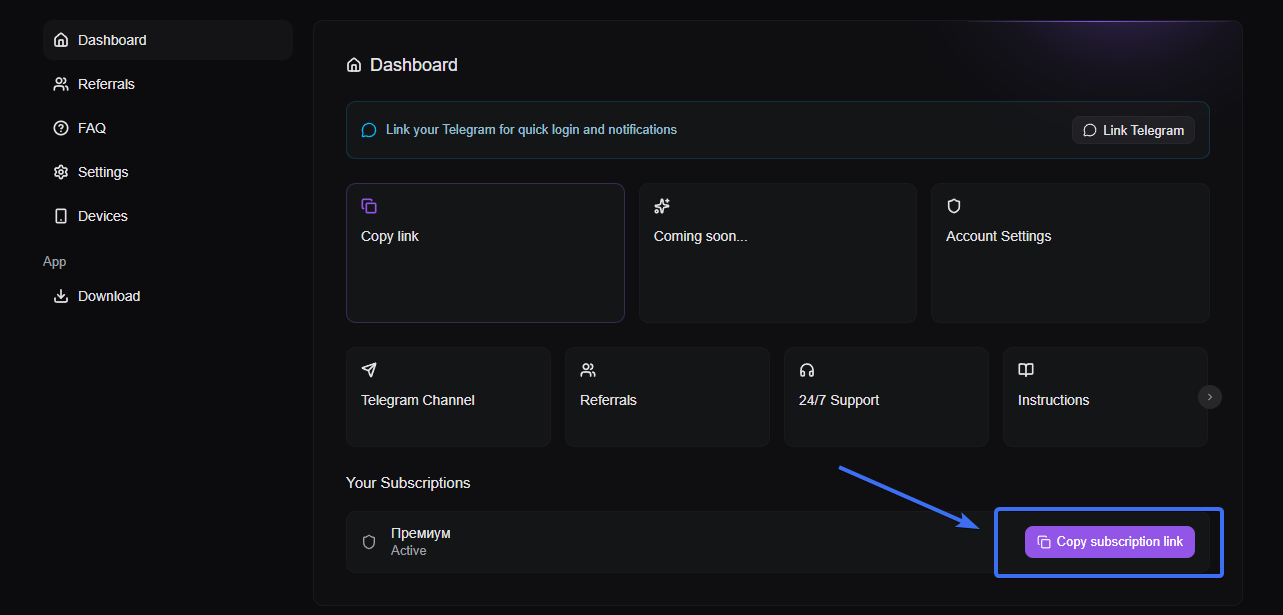
Task: Click the paper plane icon on Telegram Channel card
Action: [369, 370]
